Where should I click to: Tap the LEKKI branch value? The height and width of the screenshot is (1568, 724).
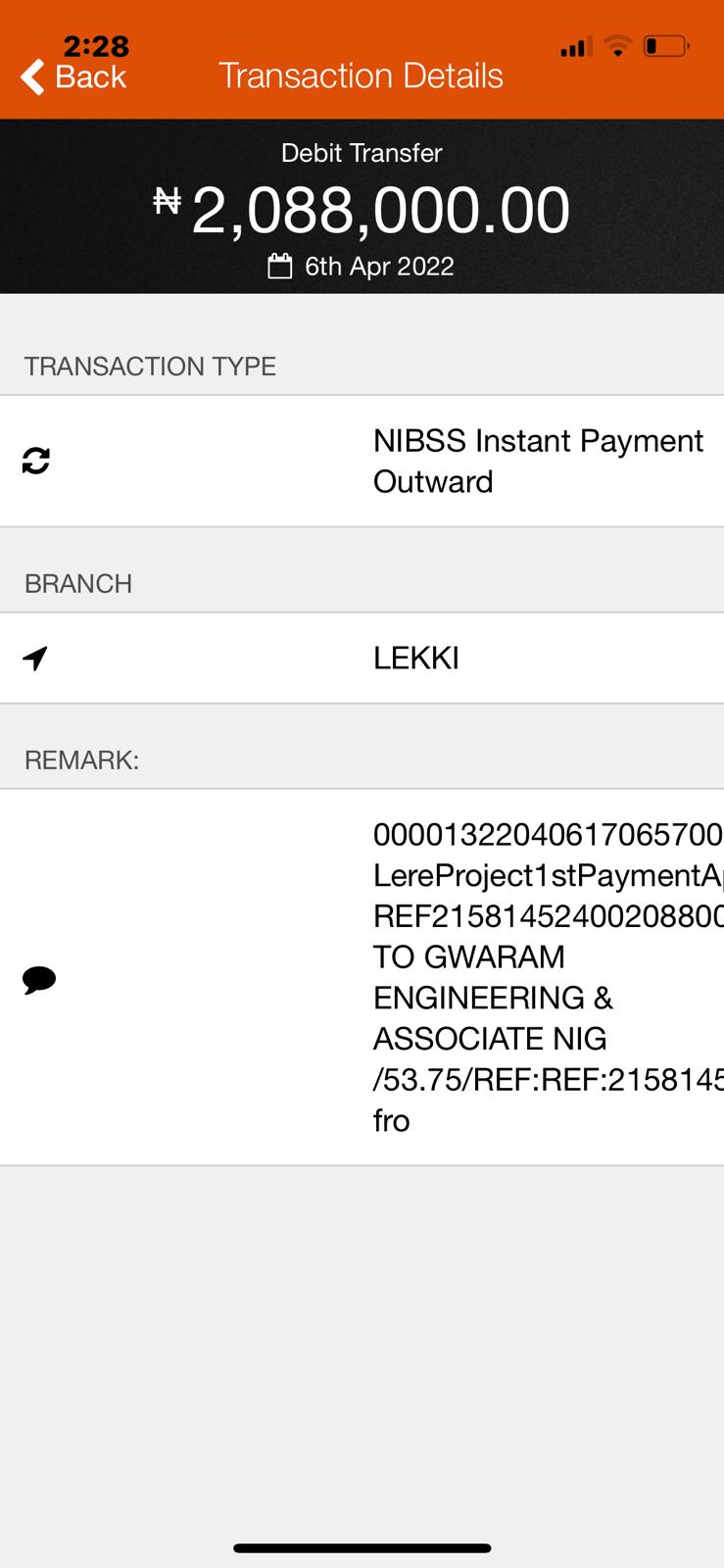click(416, 658)
